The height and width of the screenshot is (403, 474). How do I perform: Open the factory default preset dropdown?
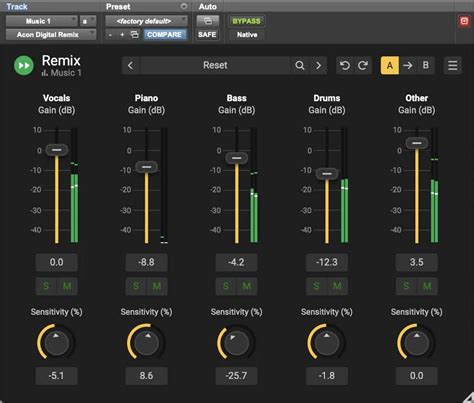pyautogui.click(x=147, y=21)
